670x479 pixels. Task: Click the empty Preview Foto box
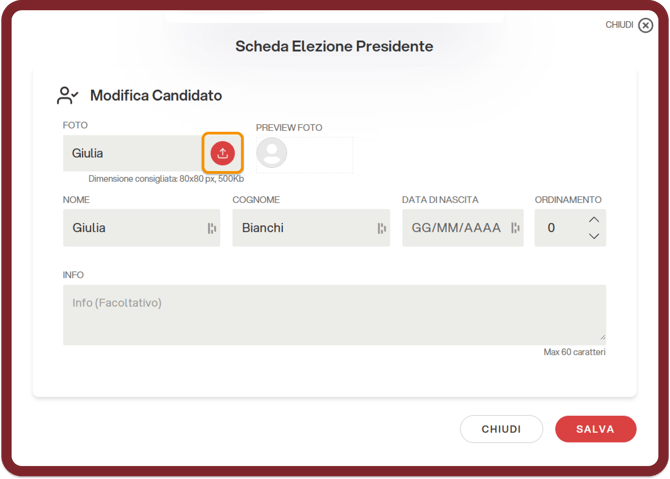[x=322, y=154]
